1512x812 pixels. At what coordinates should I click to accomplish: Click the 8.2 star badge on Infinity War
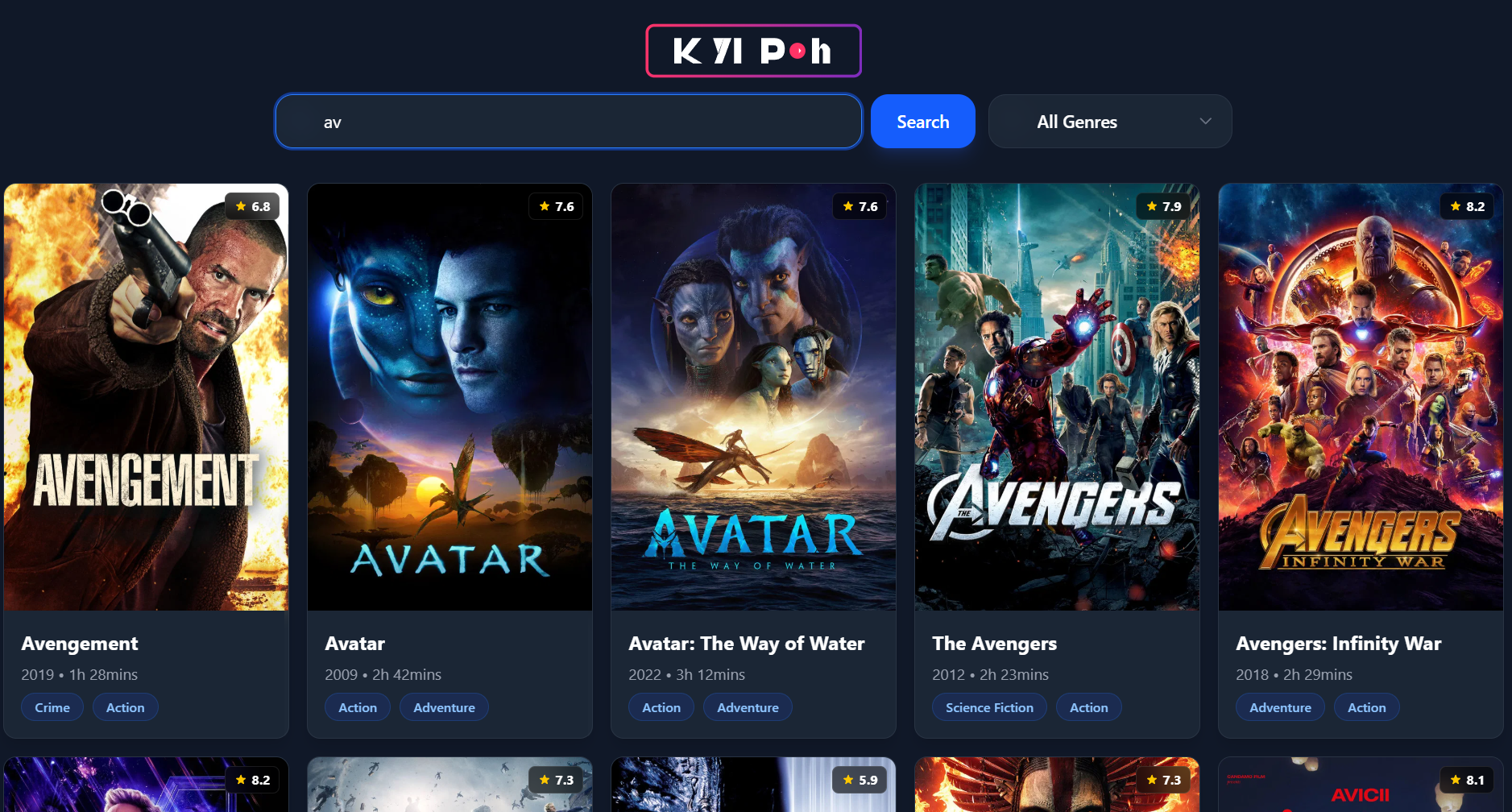click(x=1468, y=206)
